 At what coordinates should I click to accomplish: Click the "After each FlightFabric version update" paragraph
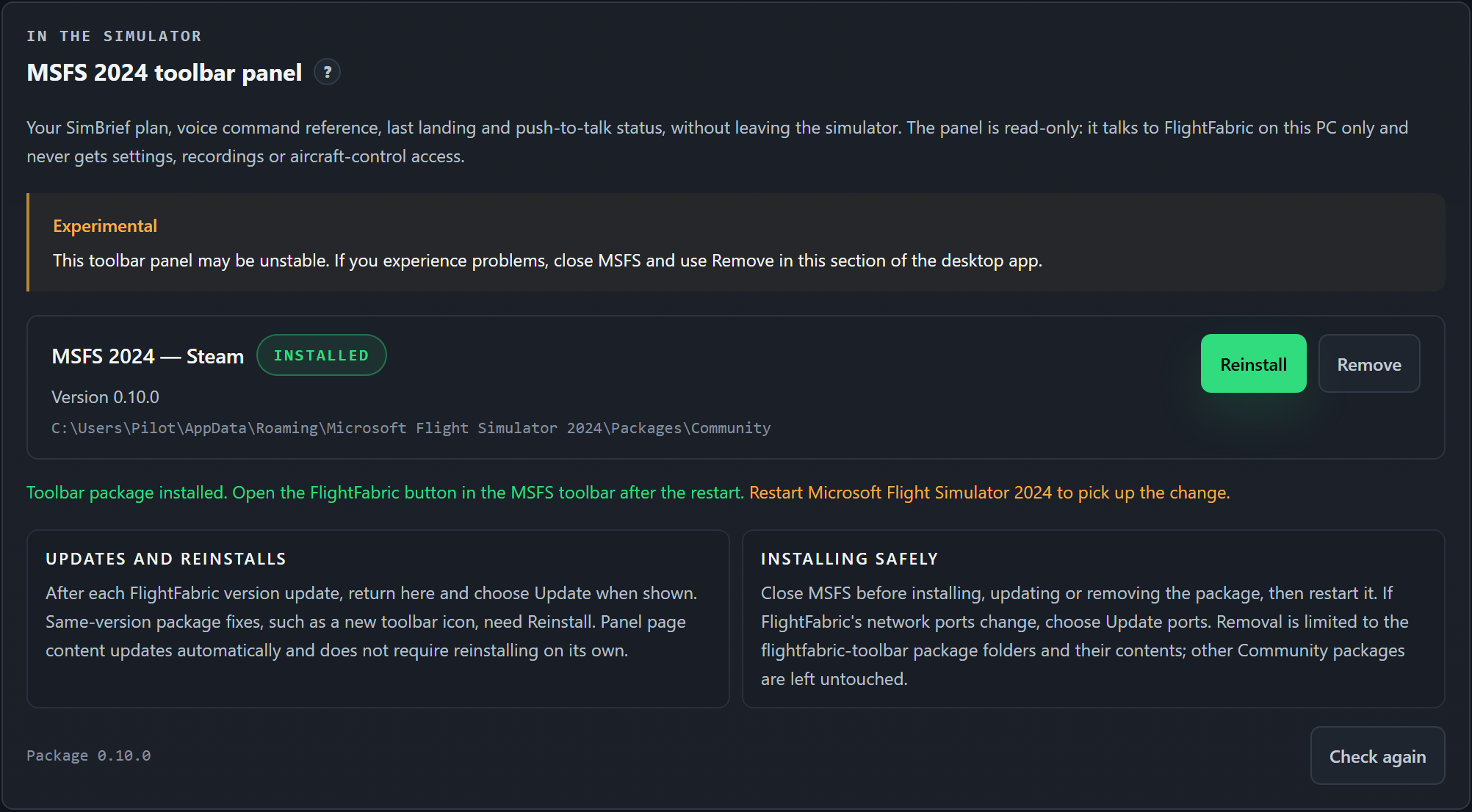tap(372, 622)
